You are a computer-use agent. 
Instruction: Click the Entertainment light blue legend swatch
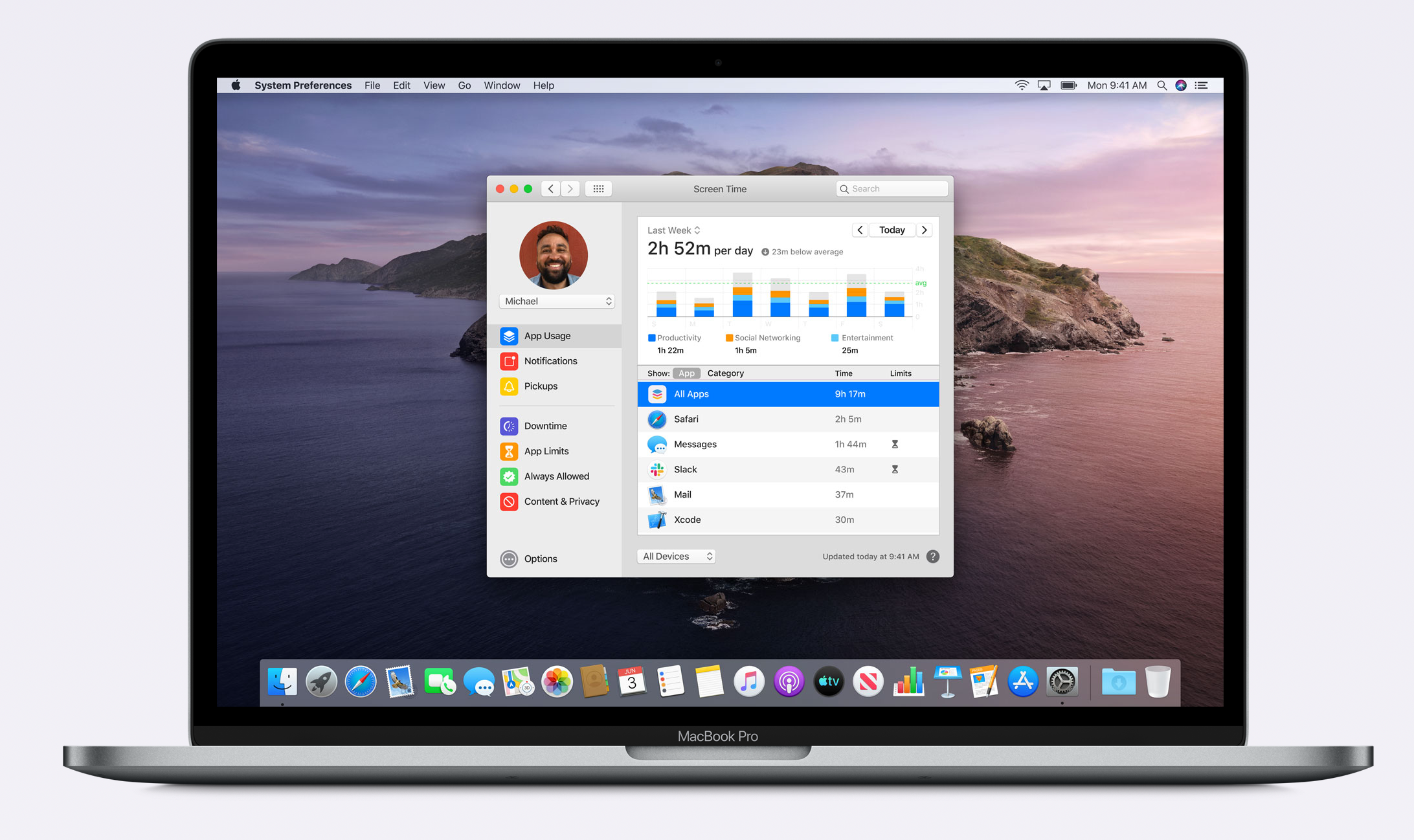tap(835, 338)
